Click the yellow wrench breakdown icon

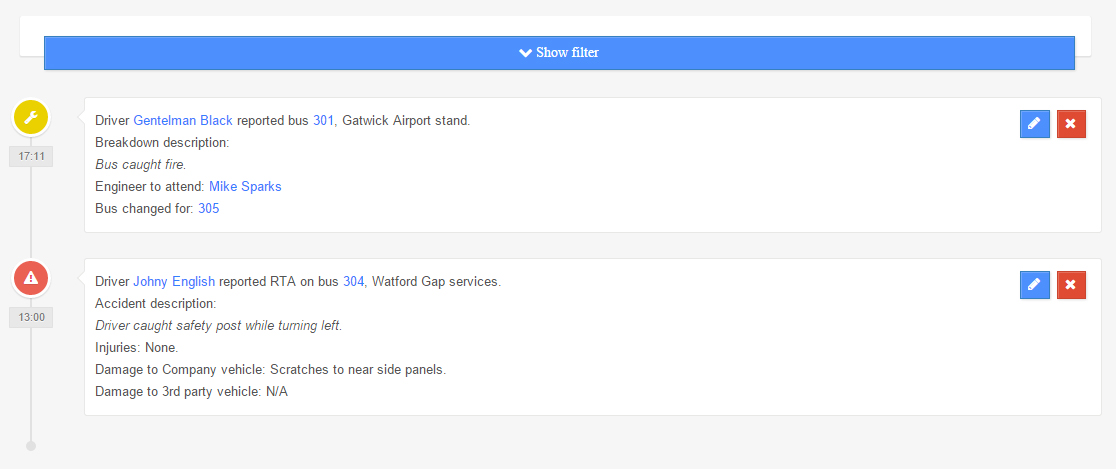coord(31,118)
